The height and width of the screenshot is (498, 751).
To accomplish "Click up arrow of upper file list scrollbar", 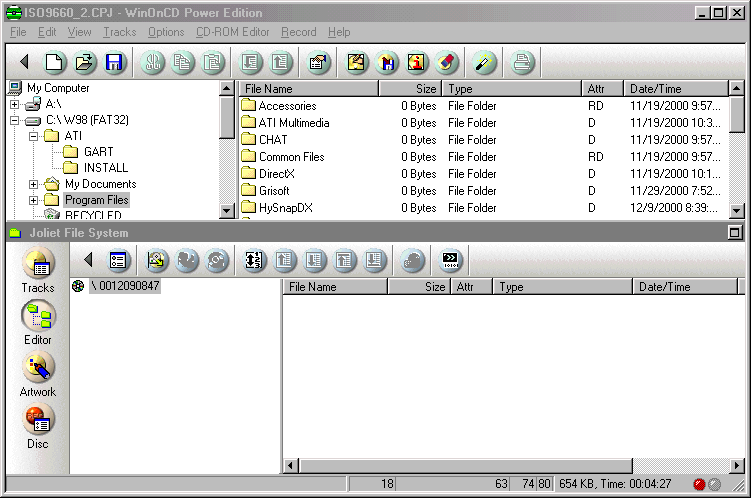I will pos(736,88).
